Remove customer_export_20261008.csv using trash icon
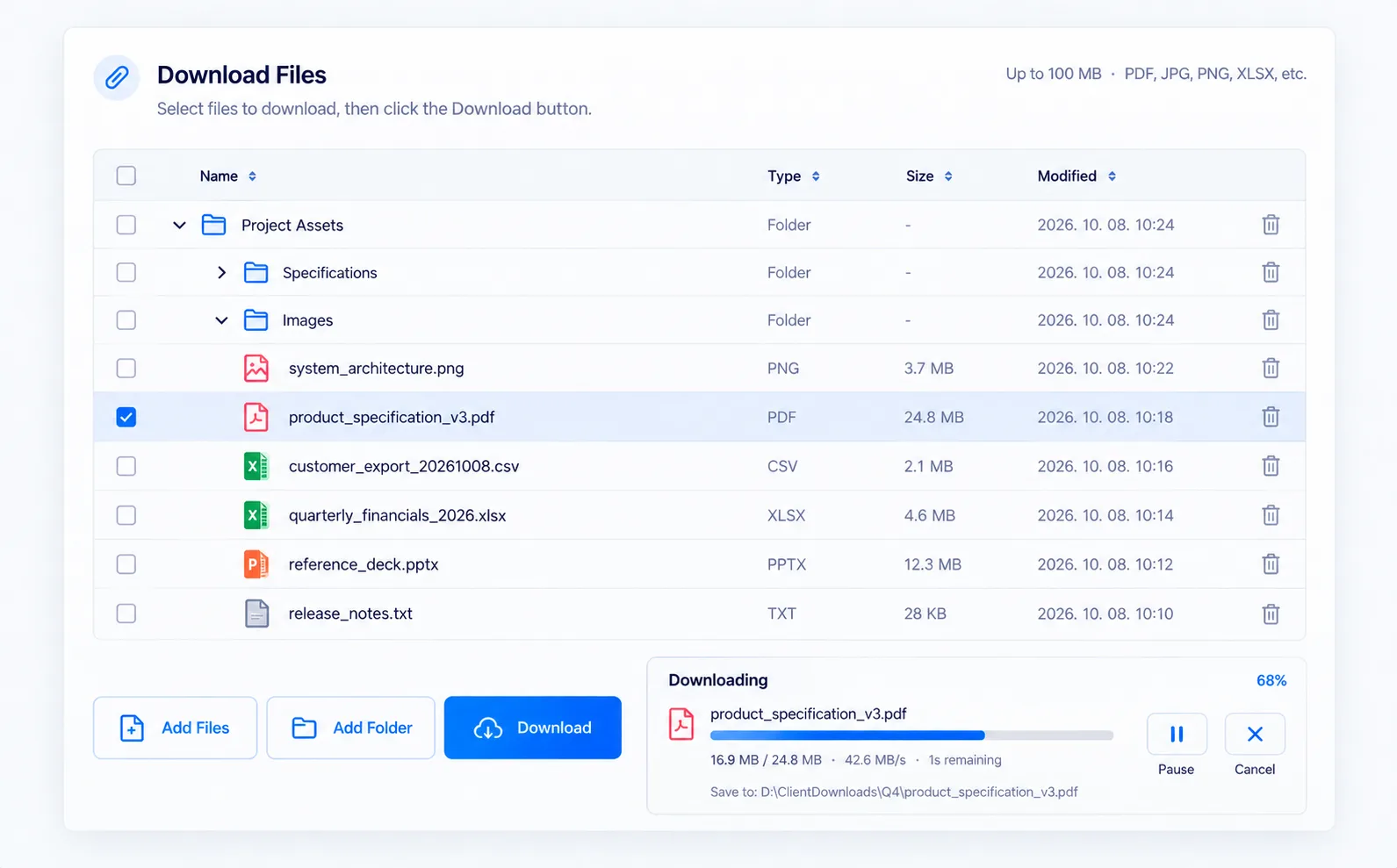This screenshot has height=868, width=1397. [1271, 466]
